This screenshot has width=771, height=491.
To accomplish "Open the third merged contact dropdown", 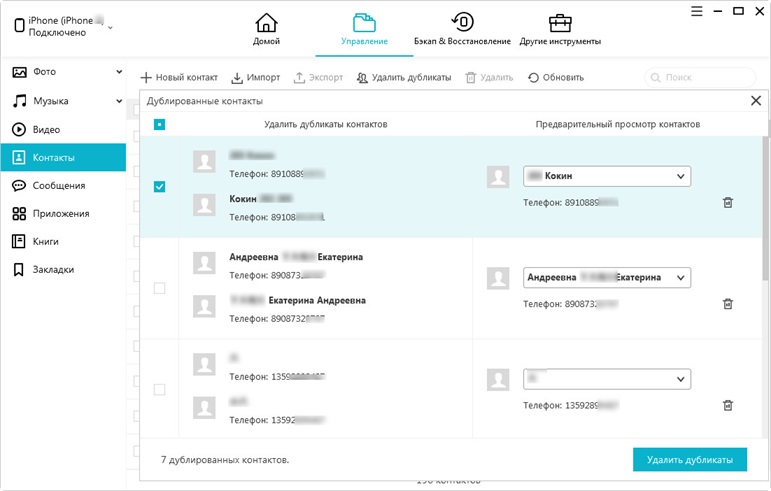I will 607,379.
